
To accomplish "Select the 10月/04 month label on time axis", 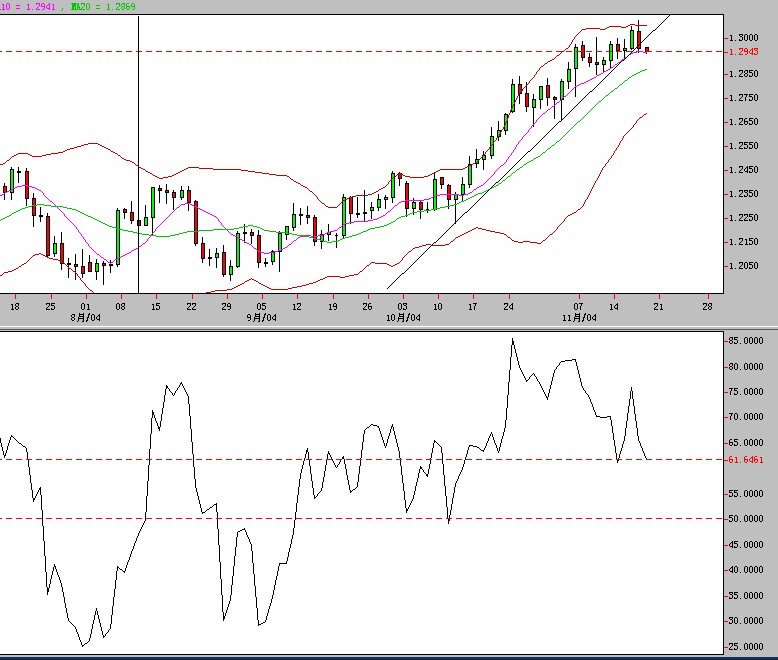I will [x=403, y=317].
